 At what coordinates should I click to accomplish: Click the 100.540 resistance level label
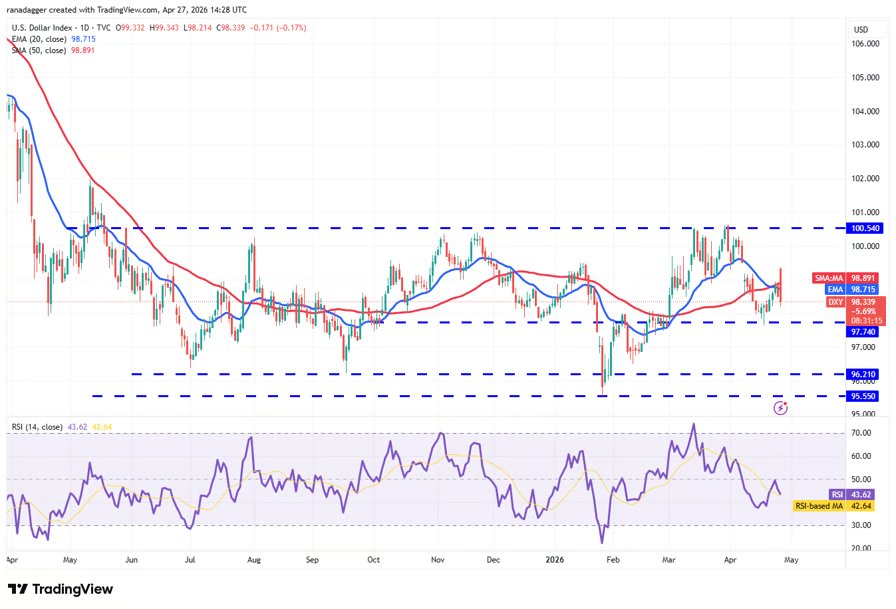[863, 228]
